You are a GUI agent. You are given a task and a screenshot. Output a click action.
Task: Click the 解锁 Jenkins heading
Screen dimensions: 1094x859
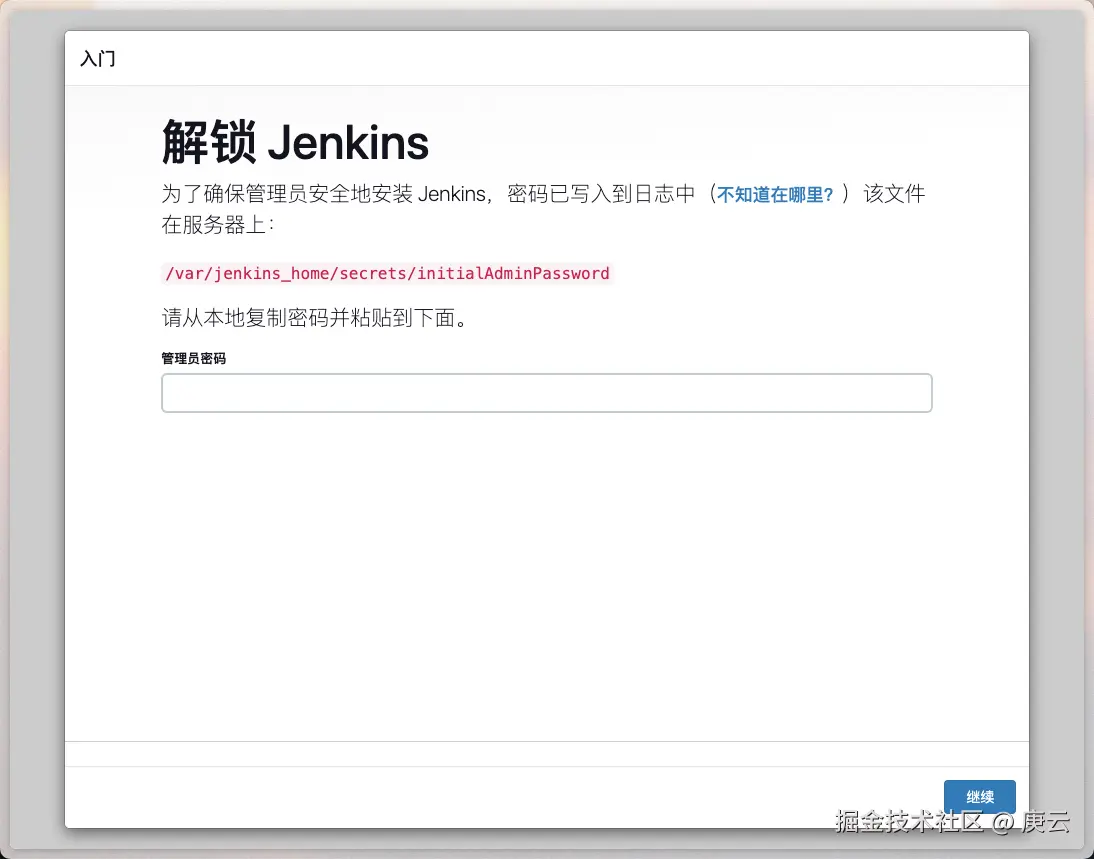tap(295, 142)
